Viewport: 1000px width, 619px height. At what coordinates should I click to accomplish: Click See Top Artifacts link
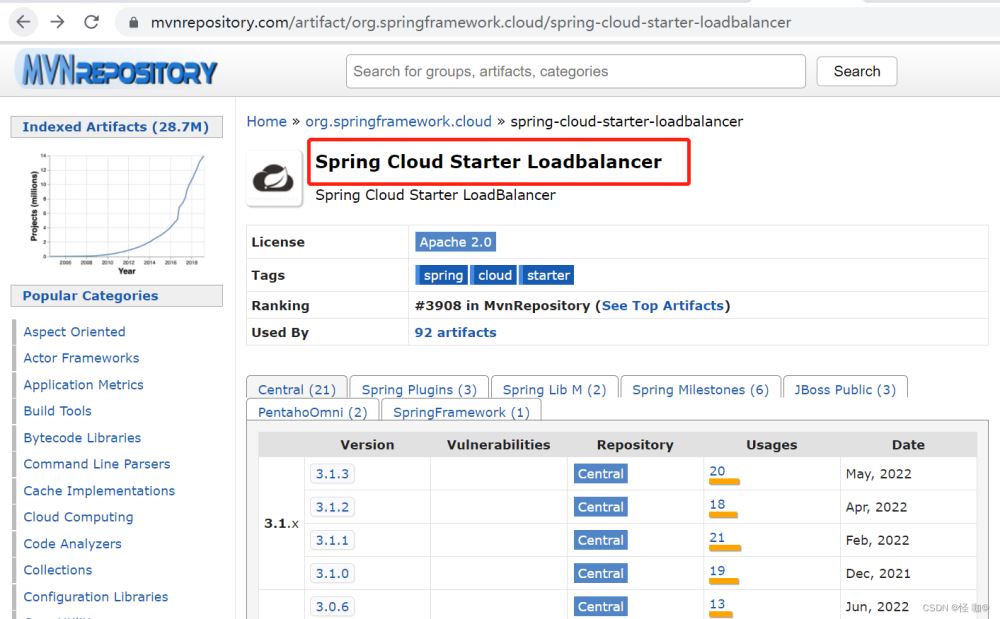pos(662,305)
